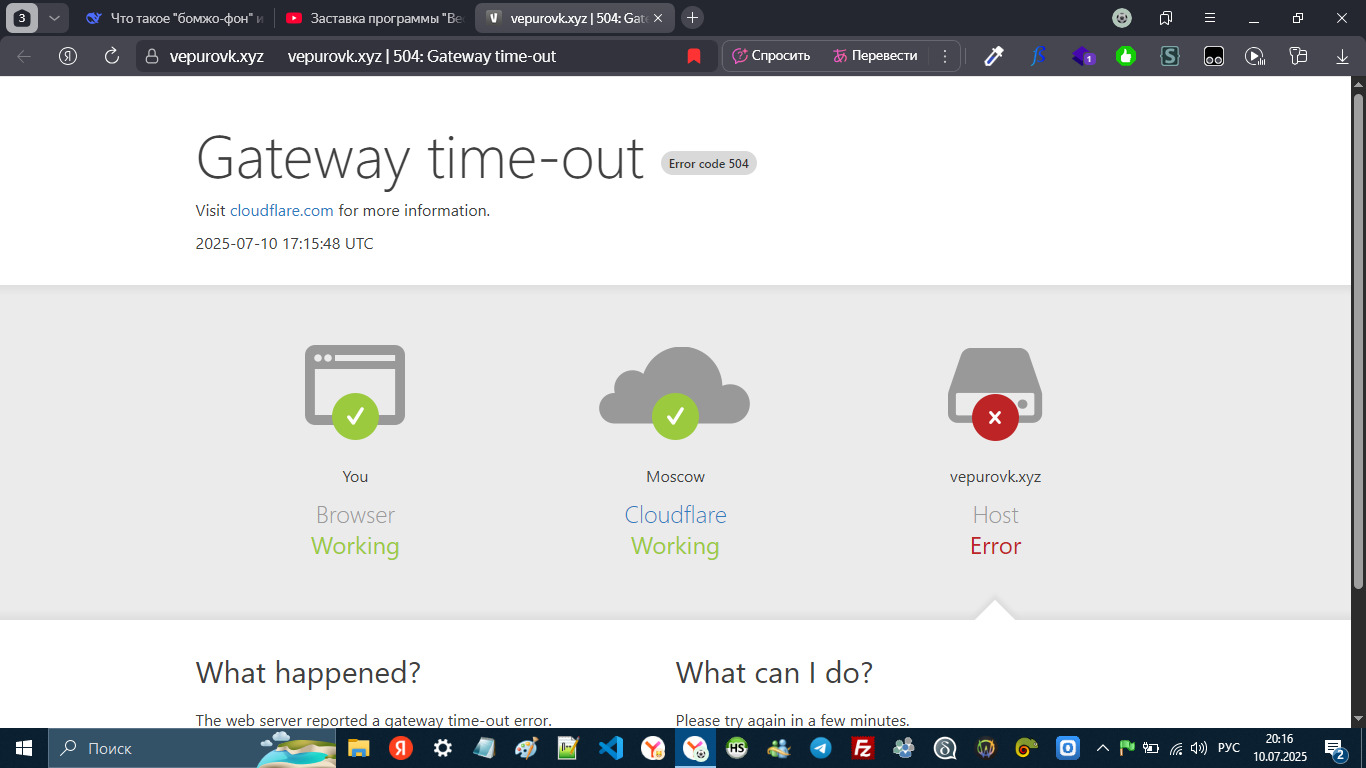
Task: Go back with the back arrow
Action: coord(24,56)
